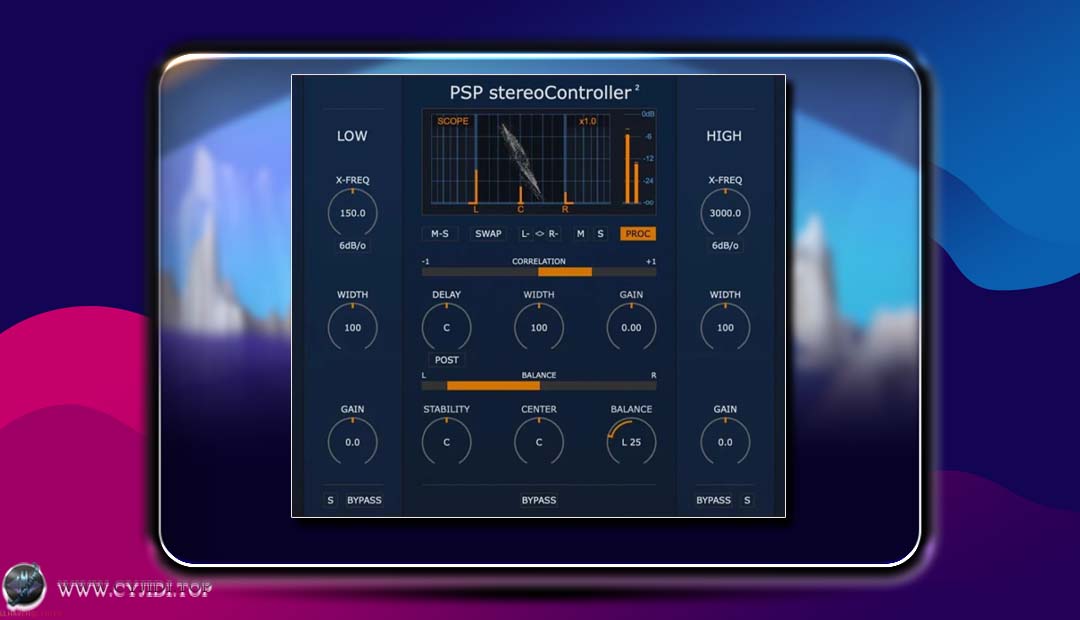
Task: Select the LOW band WIDTH knob
Action: pos(352,327)
